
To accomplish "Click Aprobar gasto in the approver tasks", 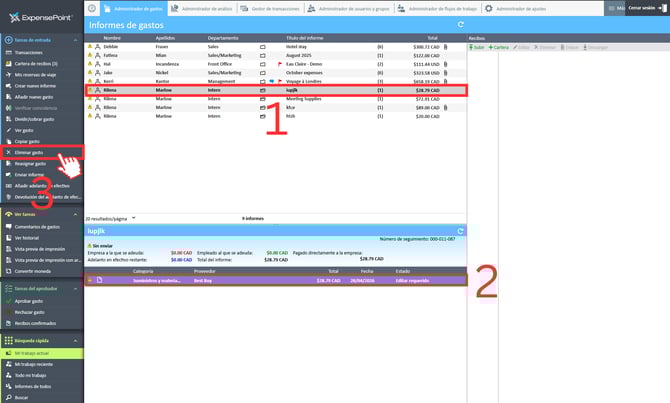I will click(30, 300).
